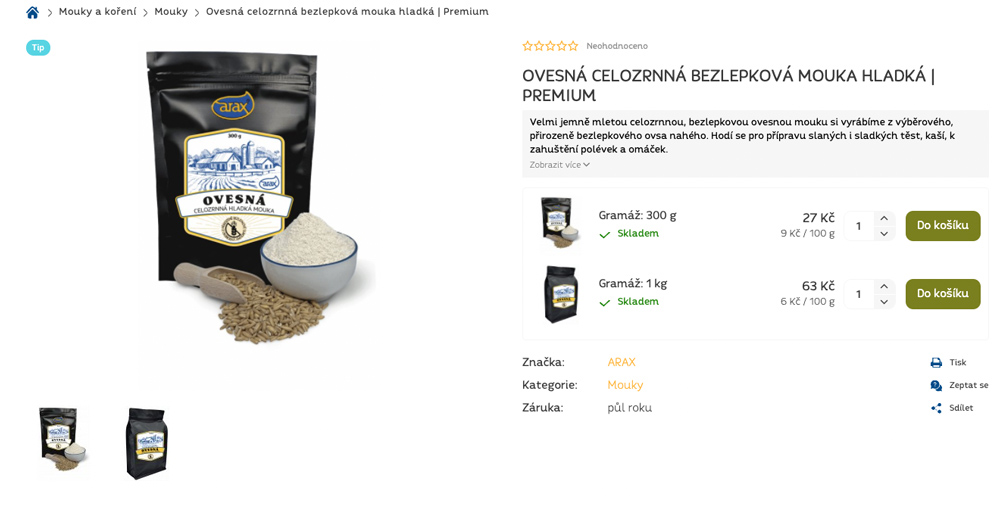Open Mouky a koření breadcrumb

(x=98, y=11)
